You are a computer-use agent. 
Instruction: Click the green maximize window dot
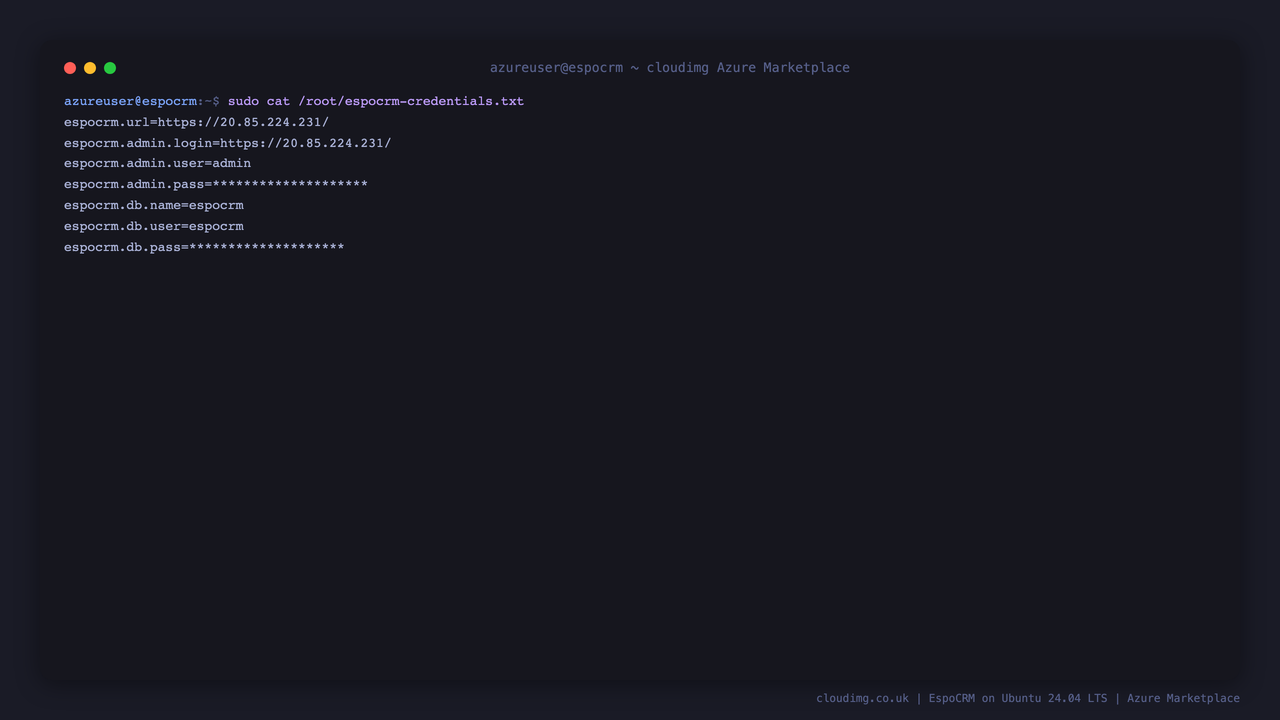(110, 68)
